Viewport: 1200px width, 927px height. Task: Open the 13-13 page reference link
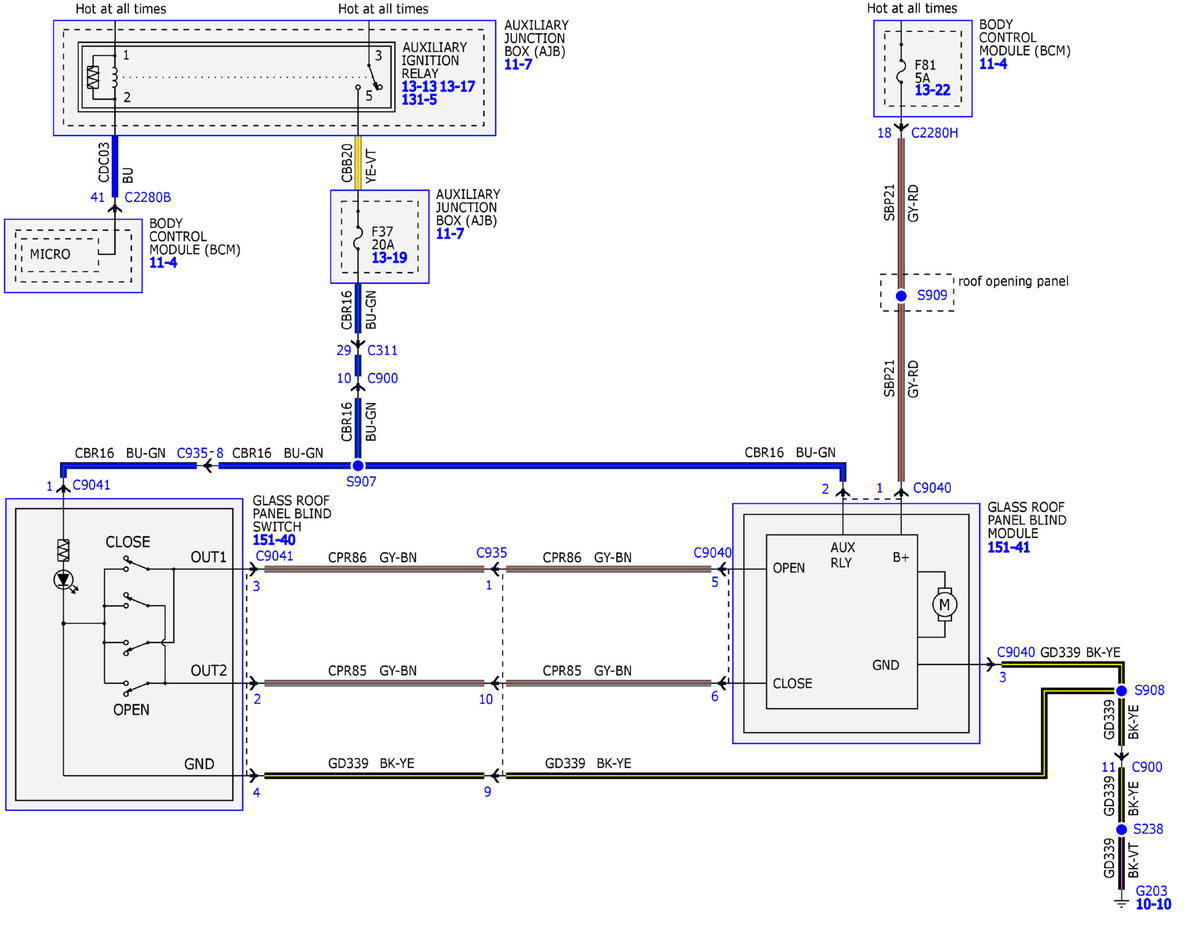coord(418,87)
